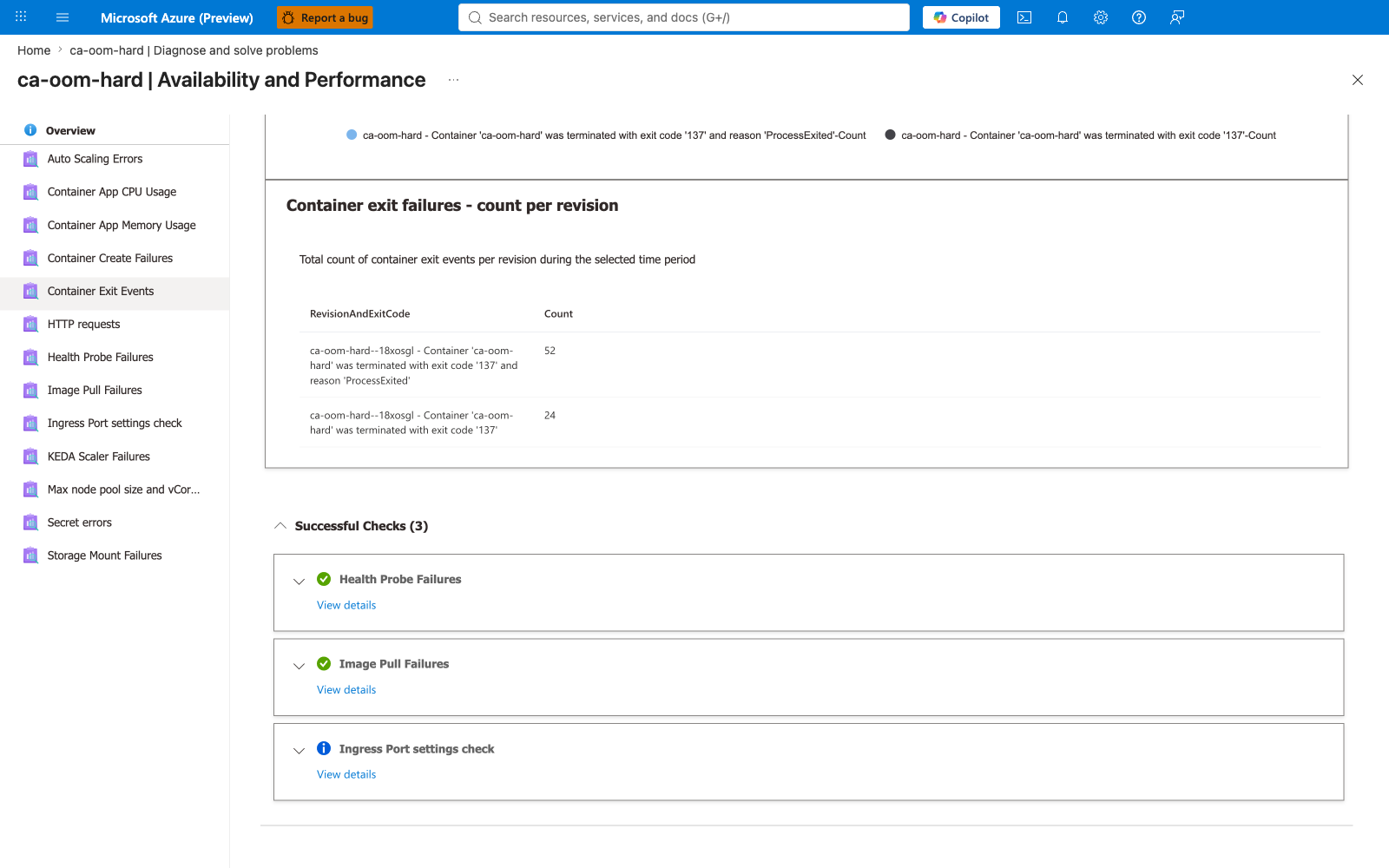Viewport: 1389px width, 868px height.
Task: Click the Health Probe Failures sidebar icon
Action: pyautogui.click(x=30, y=357)
